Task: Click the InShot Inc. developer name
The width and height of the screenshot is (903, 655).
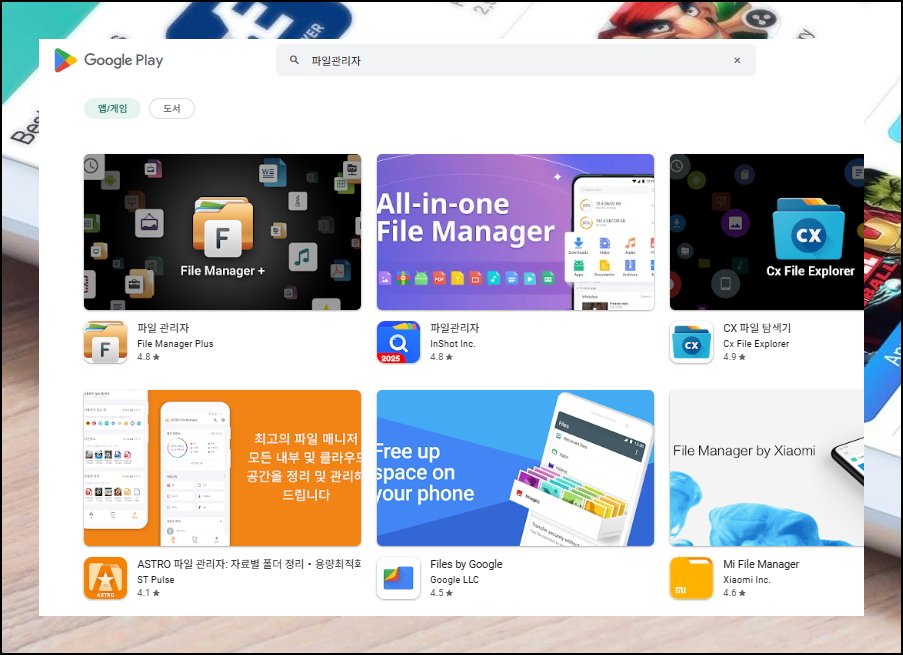Action: 453,343
